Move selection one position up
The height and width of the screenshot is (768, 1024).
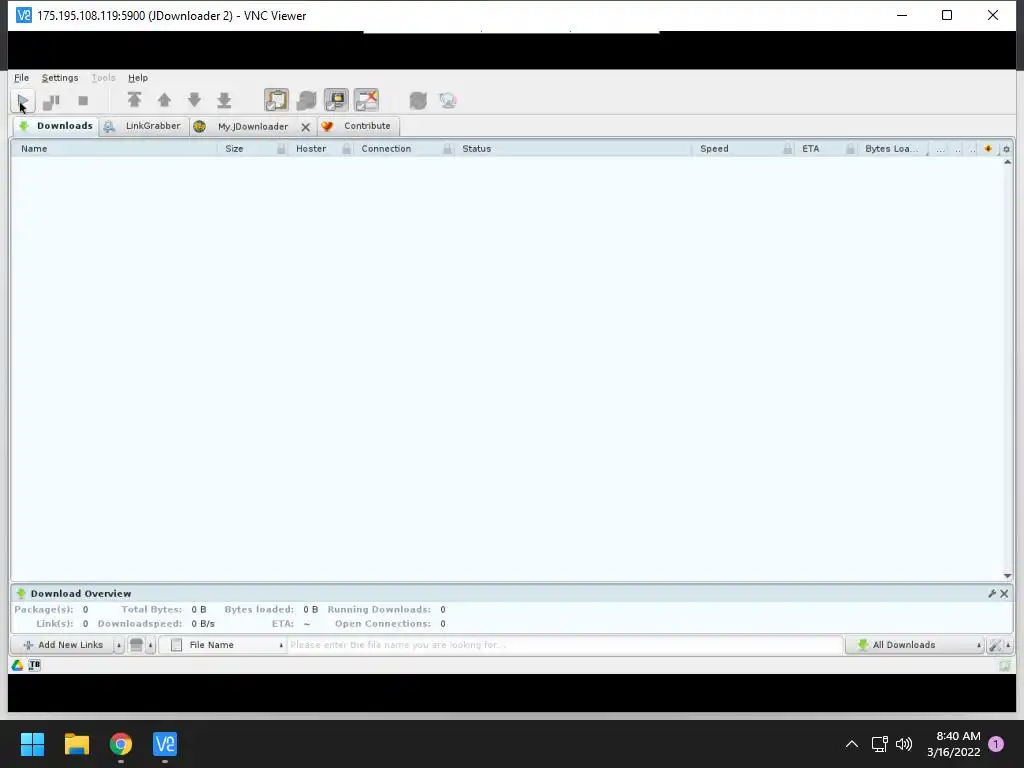tap(164, 100)
